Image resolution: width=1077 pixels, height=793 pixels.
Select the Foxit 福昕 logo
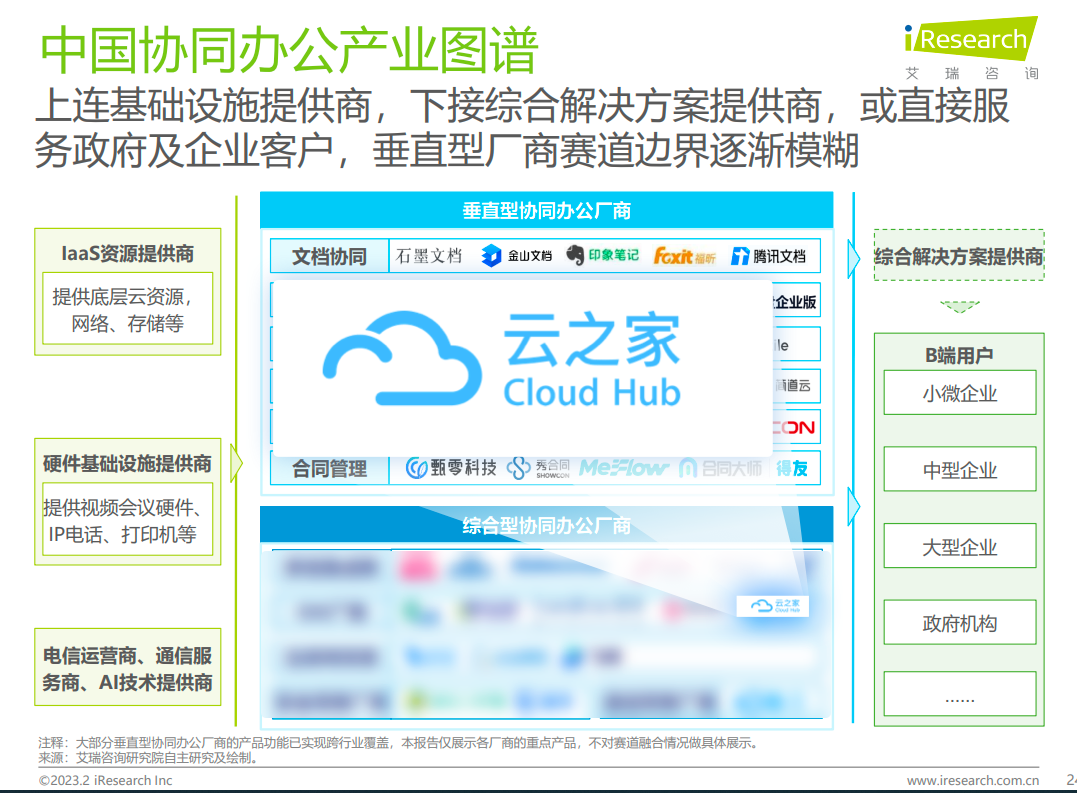(685, 256)
